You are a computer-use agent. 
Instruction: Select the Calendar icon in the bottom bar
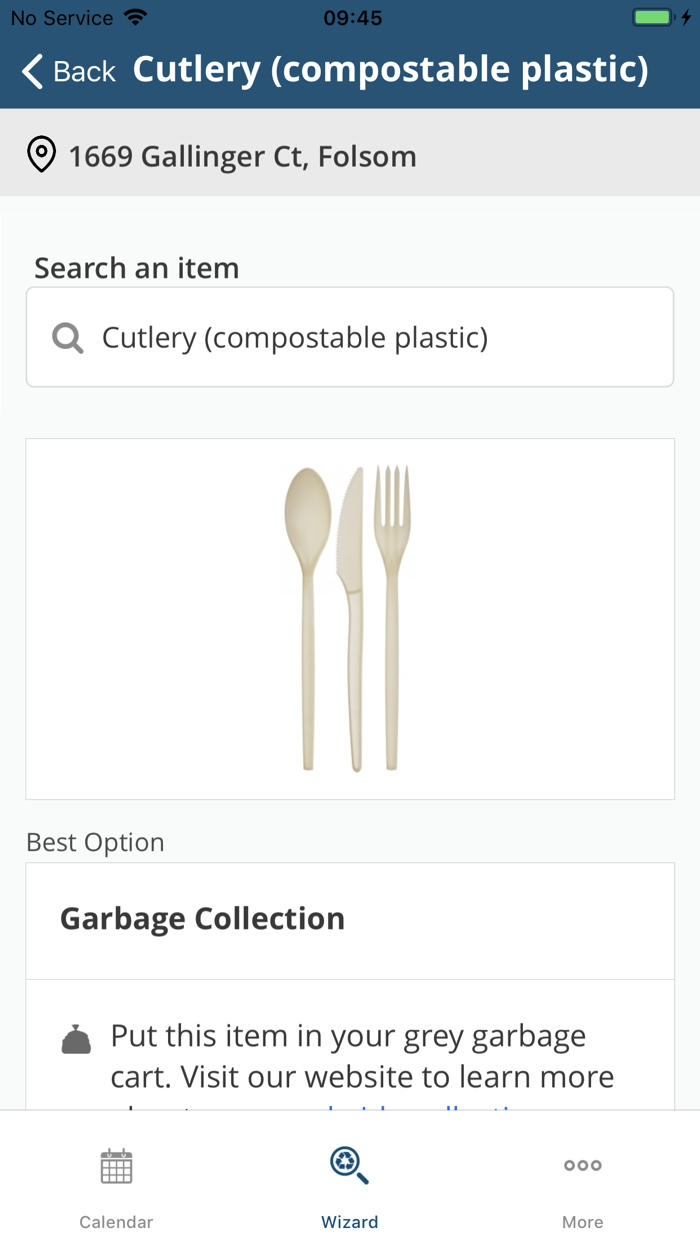(116, 1165)
